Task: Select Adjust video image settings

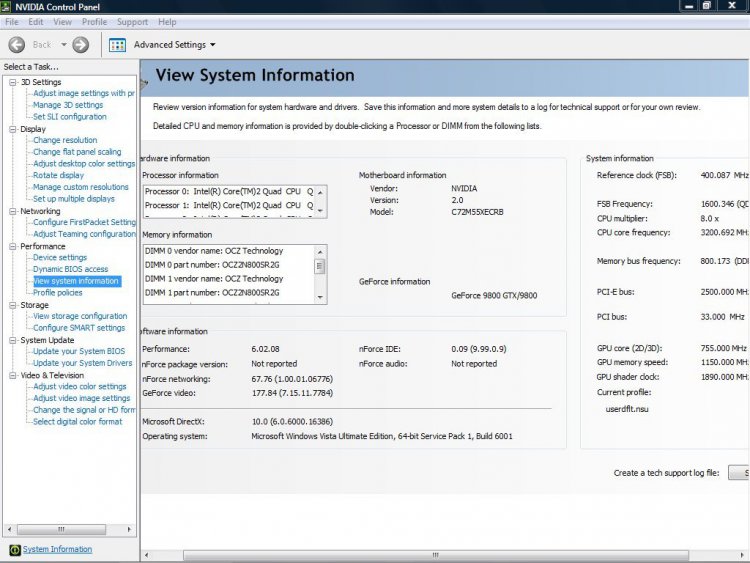Action: [81, 398]
